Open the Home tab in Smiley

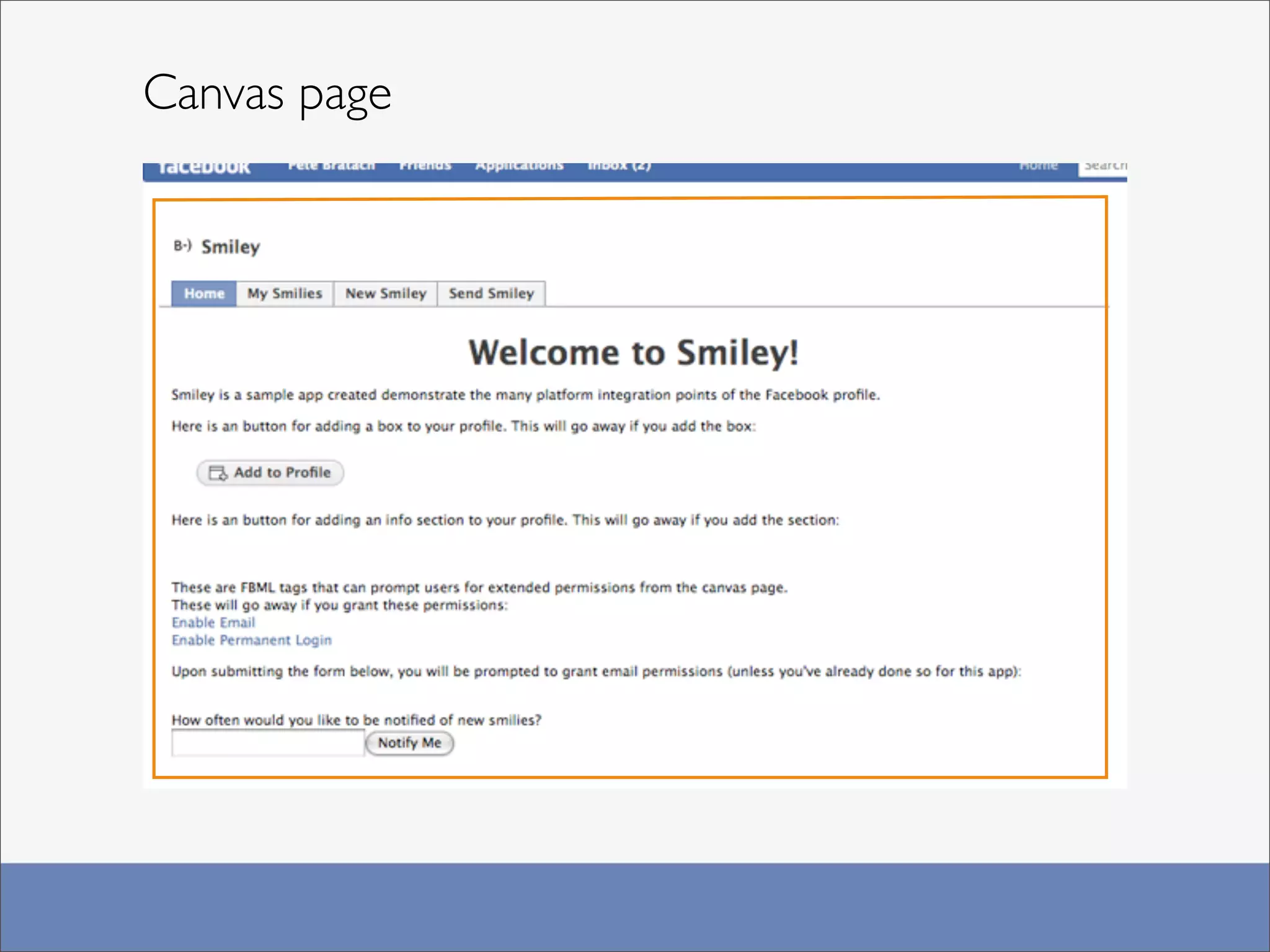point(204,294)
